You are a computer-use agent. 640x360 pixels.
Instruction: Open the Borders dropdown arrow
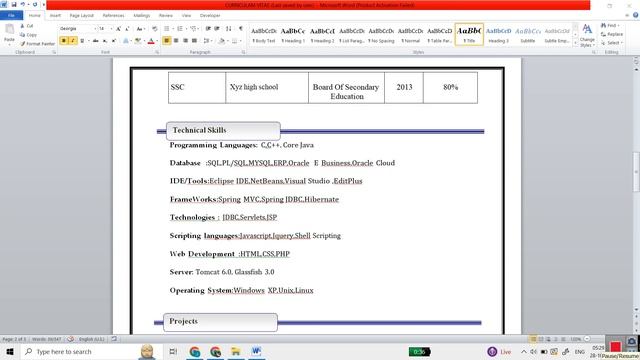click(x=240, y=41)
